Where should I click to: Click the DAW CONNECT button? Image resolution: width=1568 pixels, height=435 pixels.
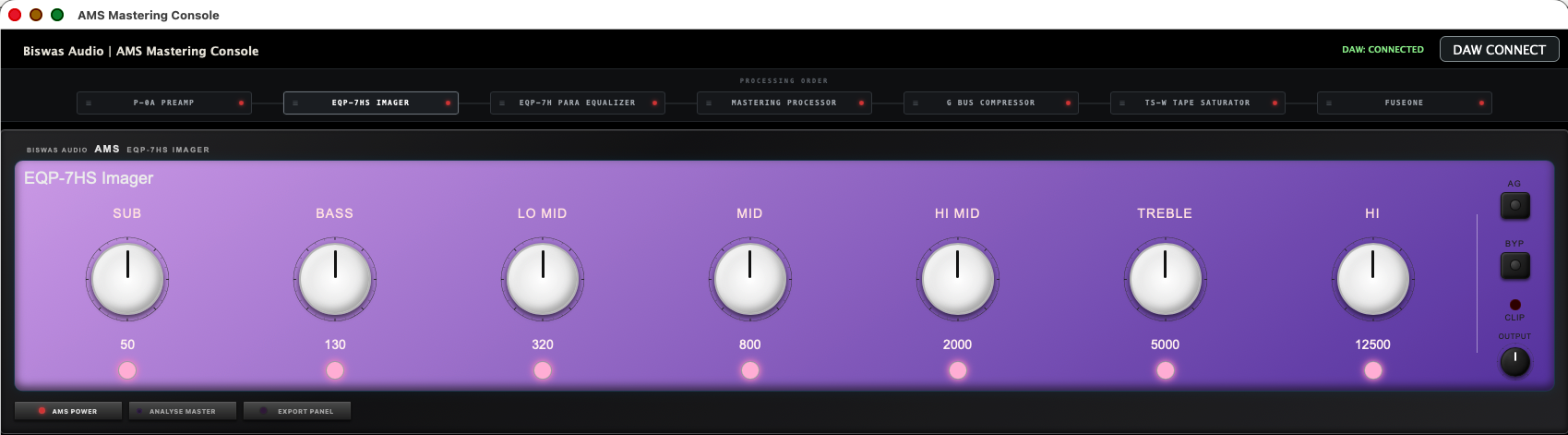pyautogui.click(x=1499, y=50)
